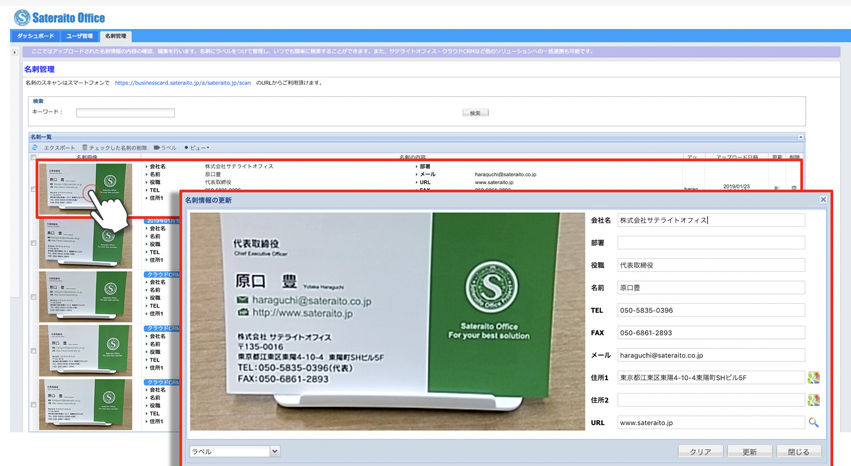Click the magnifier icon beside URL field
851x466 pixels.
click(x=813, y=422)
